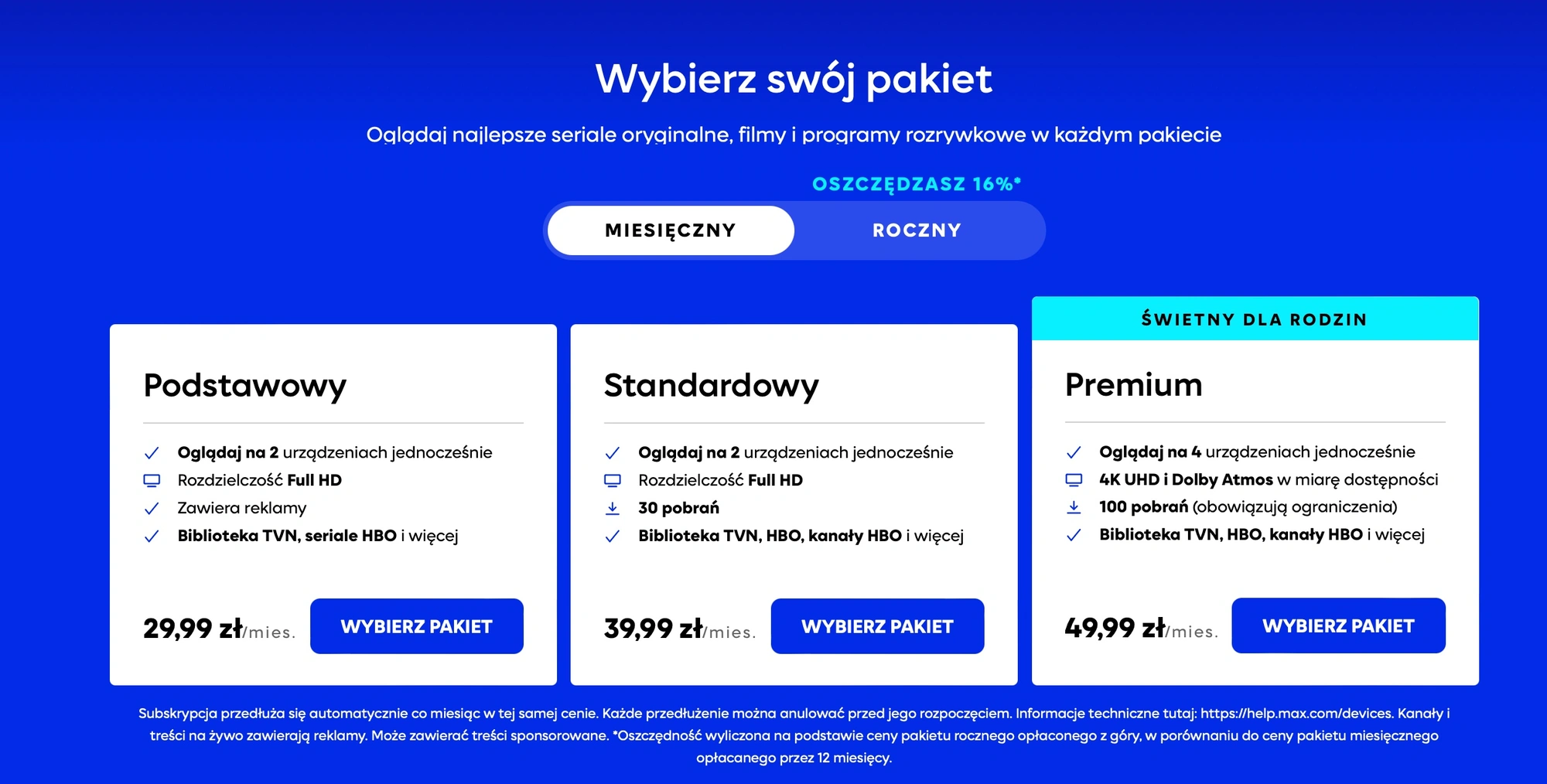Click the download icon beside 30 pobrań
The image size is (1547, 784).
click(613, 508)
